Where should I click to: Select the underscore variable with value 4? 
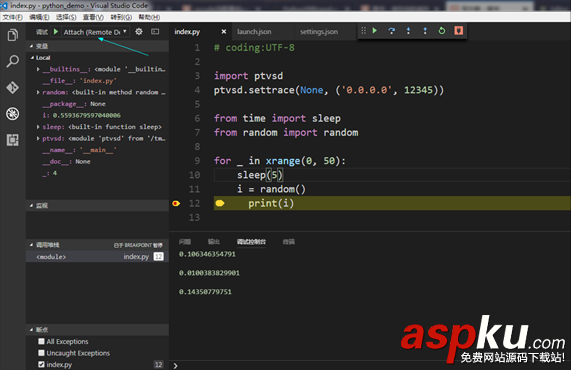tap(97, 173)
